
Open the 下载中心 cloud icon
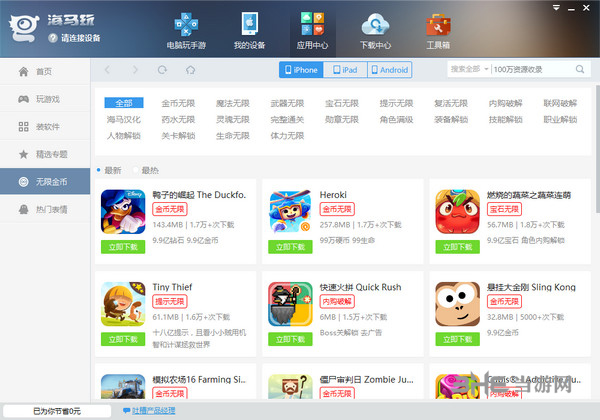point(375,24)
